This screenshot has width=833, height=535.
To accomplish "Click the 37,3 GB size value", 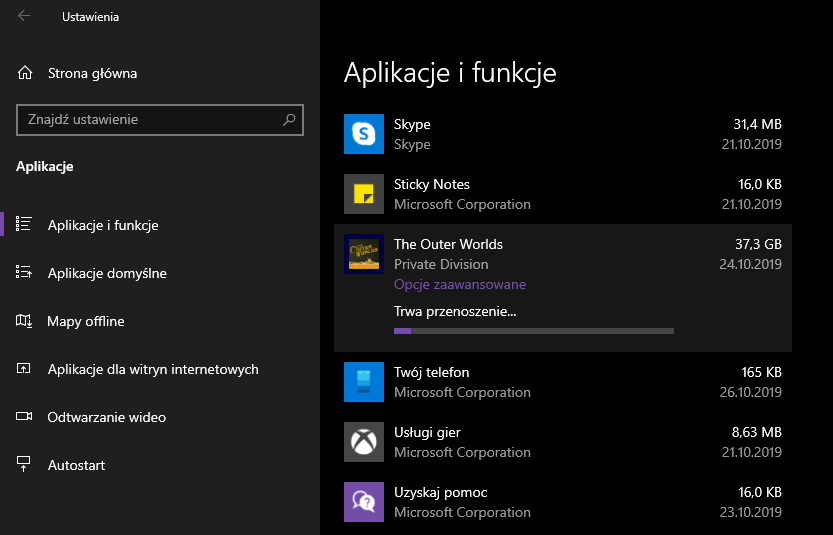I will click(758, 244).
